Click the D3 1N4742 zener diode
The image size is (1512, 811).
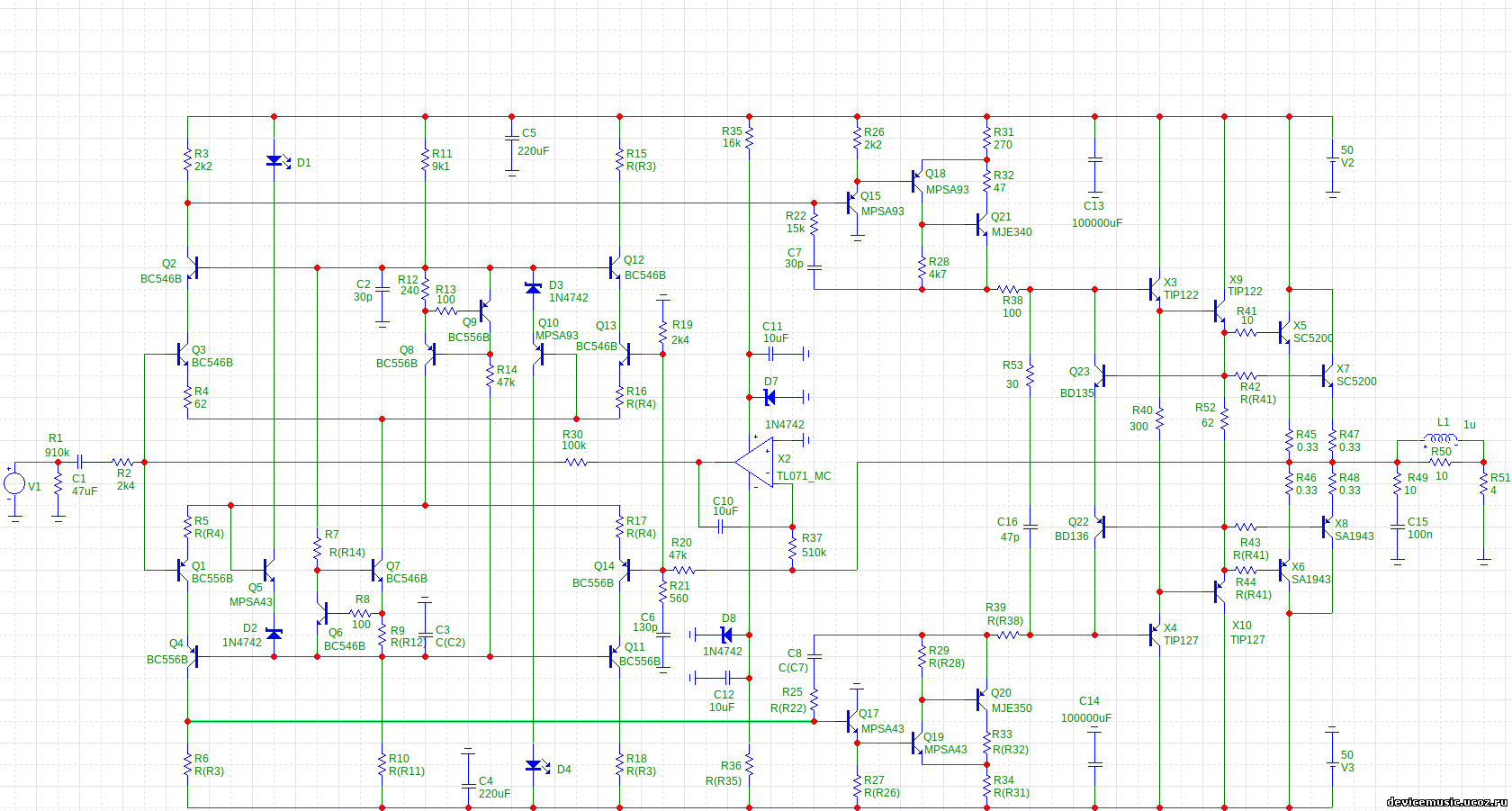(533, 288)
